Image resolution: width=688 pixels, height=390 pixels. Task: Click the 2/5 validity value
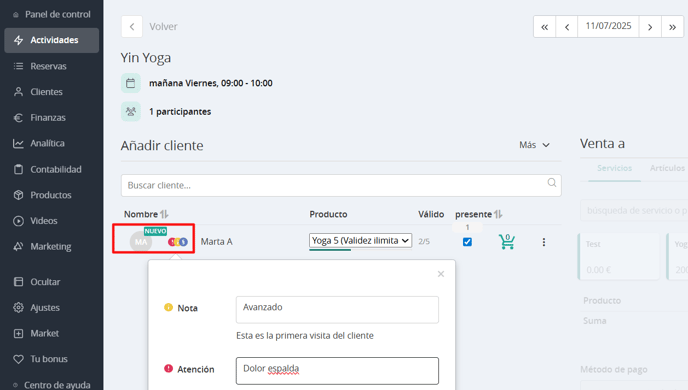(424, 241)
